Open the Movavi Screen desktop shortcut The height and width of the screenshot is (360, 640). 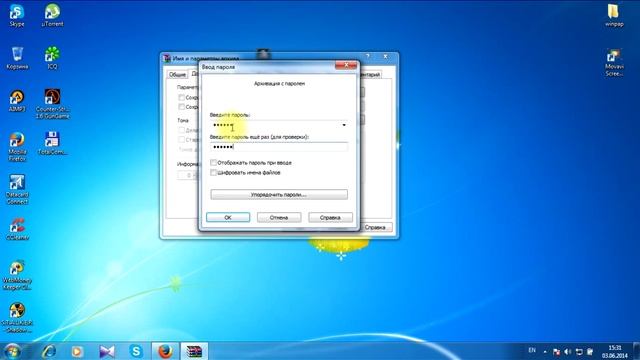pos(614,62)
